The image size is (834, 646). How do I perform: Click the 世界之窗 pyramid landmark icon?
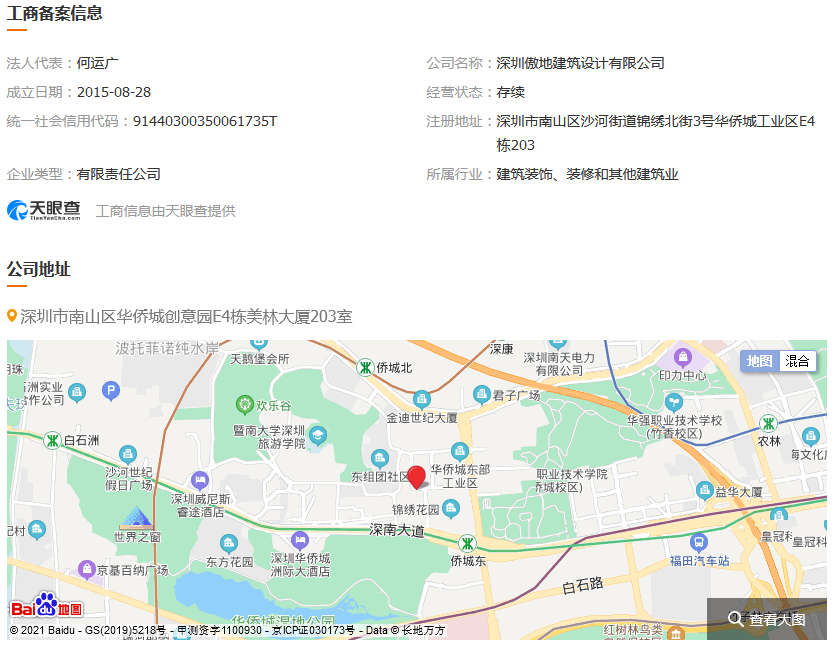coord(136,518)
